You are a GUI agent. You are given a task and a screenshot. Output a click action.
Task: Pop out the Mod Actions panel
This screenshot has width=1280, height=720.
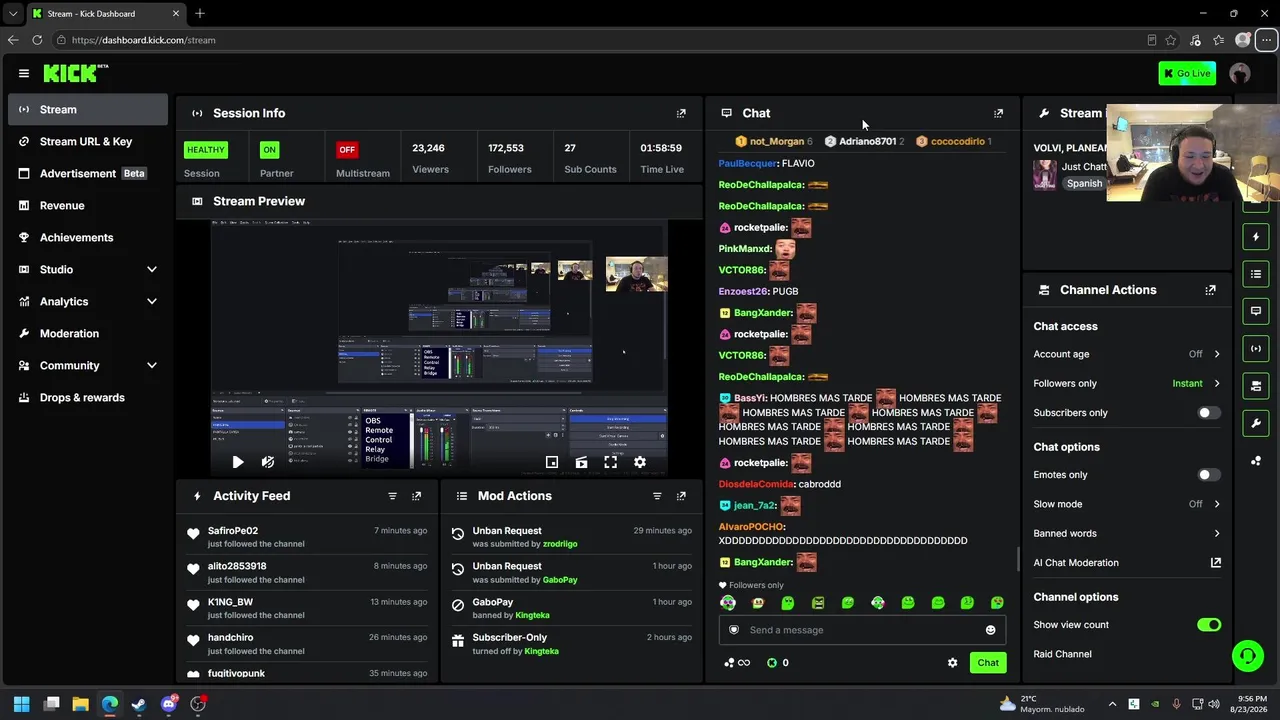pos(681,496)
